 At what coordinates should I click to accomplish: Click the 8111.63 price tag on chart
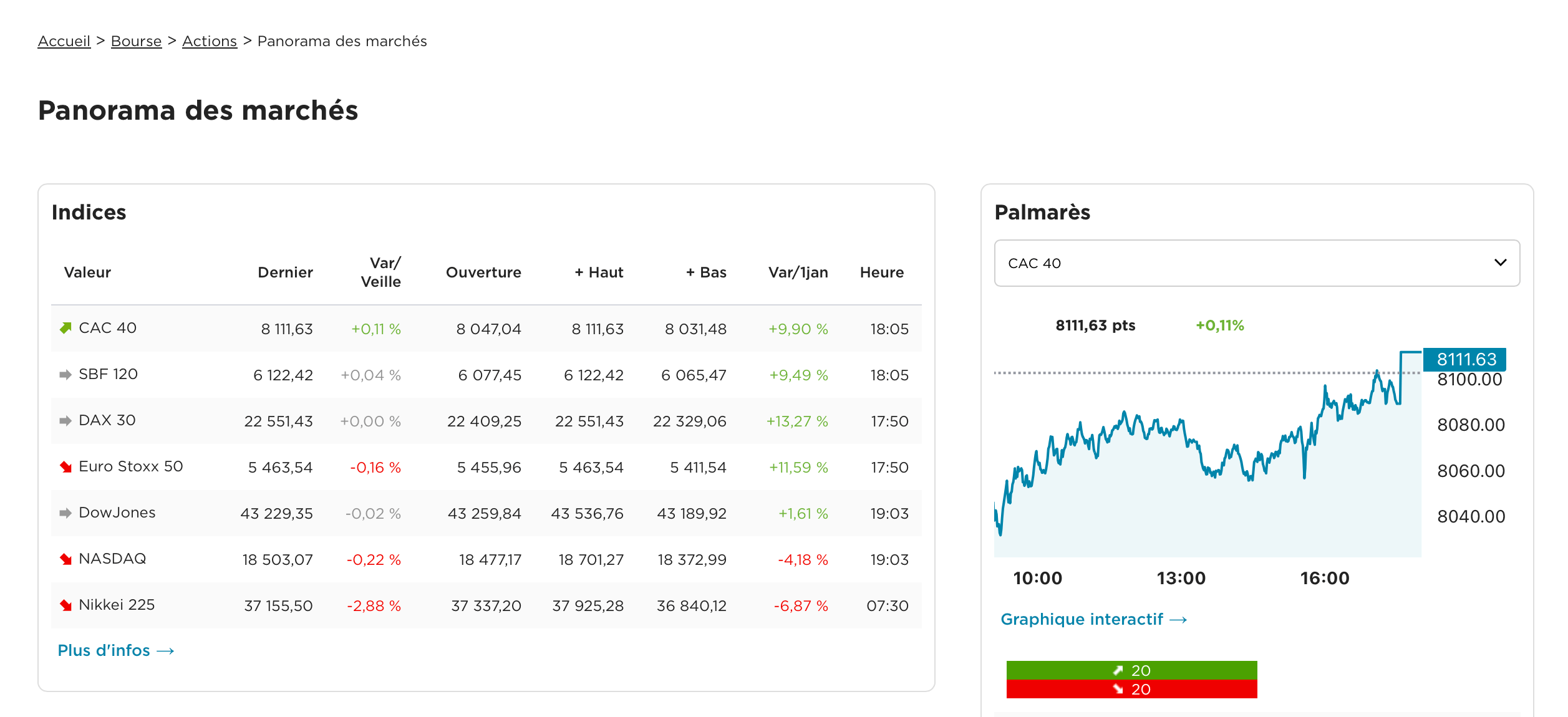tap(1464, 359)
